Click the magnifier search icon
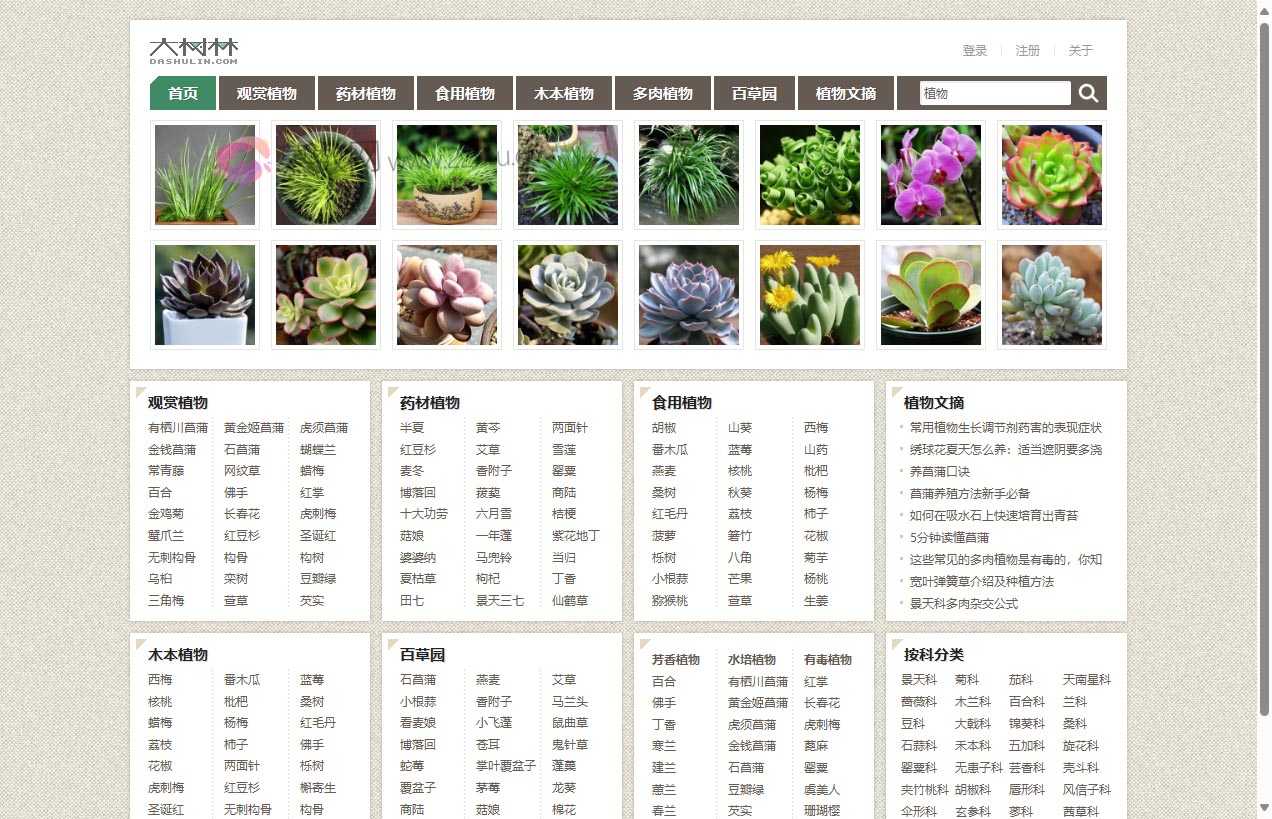The image size is (1272, 819). coord(1088,93)
